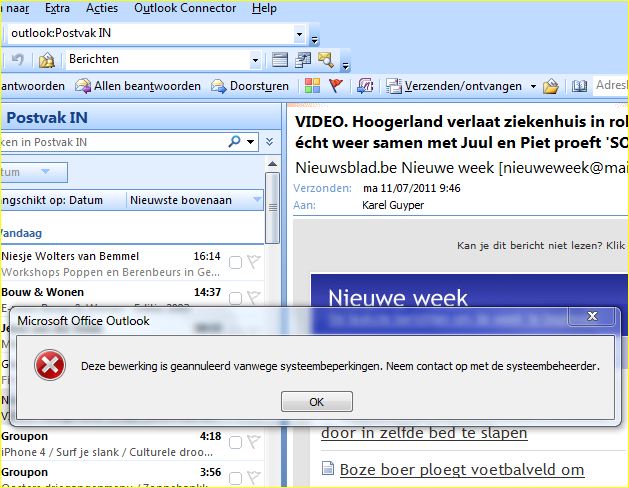Click the Kan je dit bericht niet lezen link
The height and width of the screenshot is (488, 629).
[541, 245]
